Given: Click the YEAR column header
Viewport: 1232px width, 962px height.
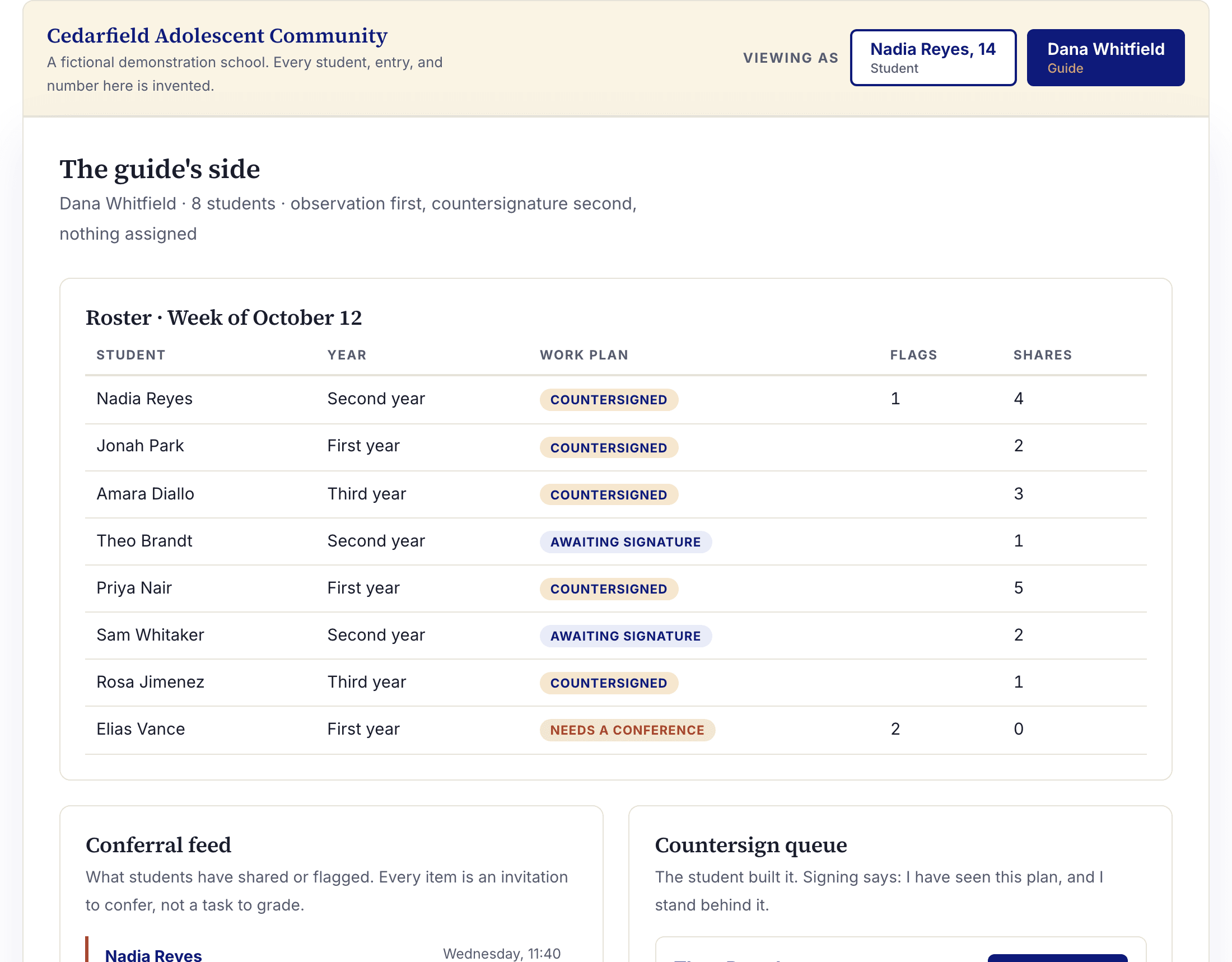Looking at the screenshot, I should pyautogui.click(x=347, y=355).
